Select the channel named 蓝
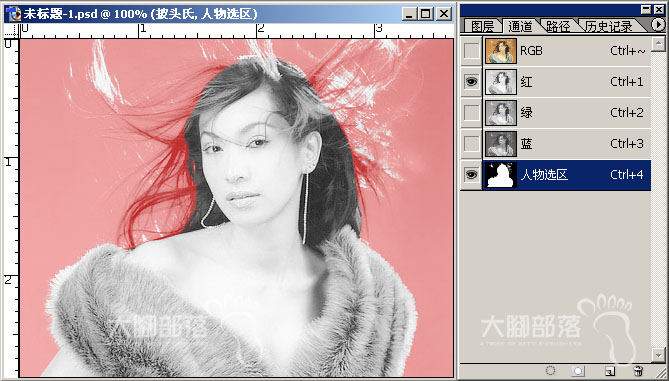Viewport: 669px width, 381px height. (526, 144)
